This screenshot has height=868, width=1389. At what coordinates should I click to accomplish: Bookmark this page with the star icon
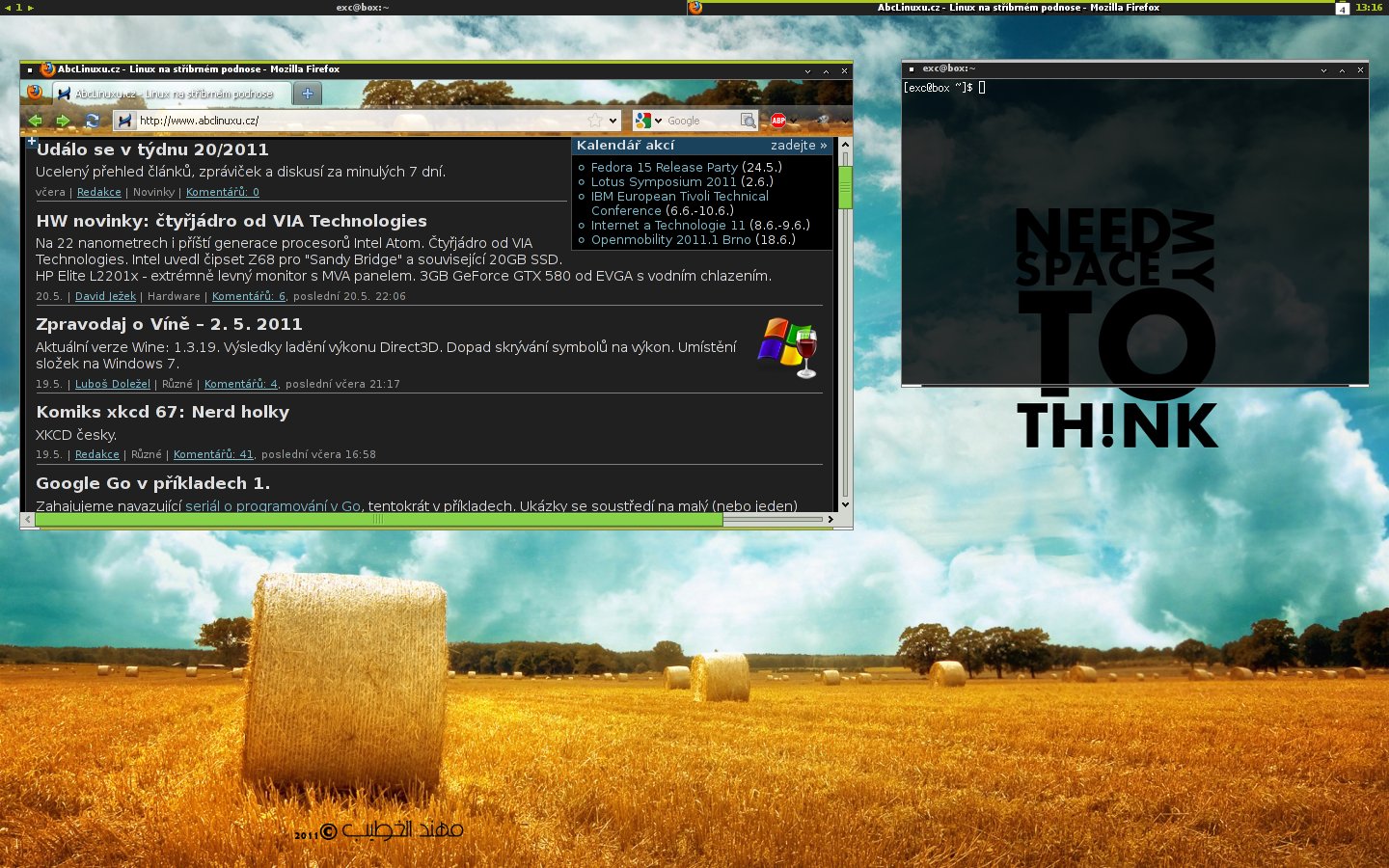click(x=595, y=121)
